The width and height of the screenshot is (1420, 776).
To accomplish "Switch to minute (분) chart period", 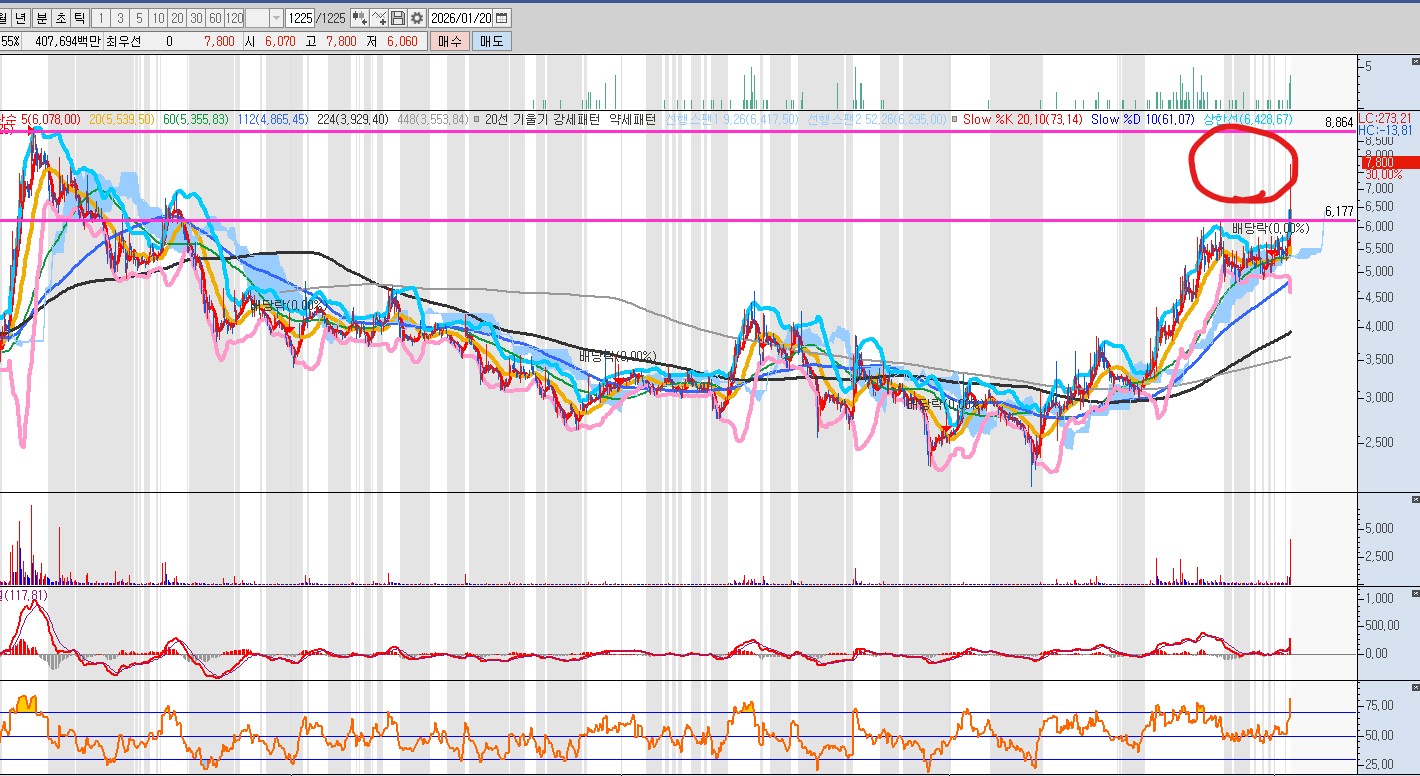I will click(41, 18).
